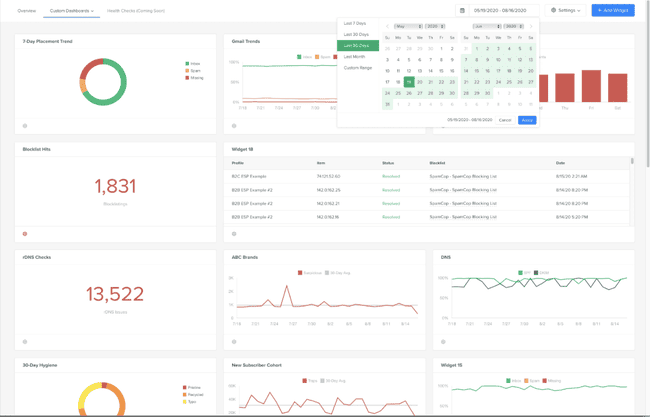650x417 pixels.
Task: Choose Custom Range preset option
Action: coord(358,68)
